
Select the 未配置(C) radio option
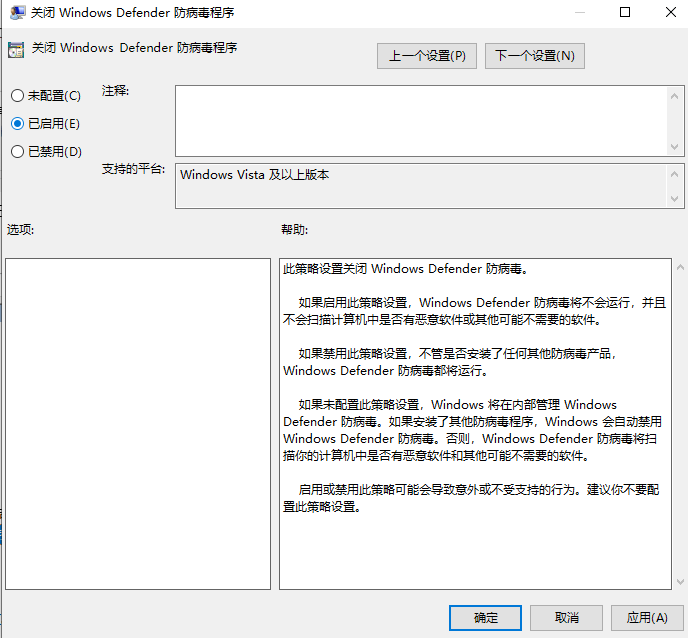coord(17,96)
